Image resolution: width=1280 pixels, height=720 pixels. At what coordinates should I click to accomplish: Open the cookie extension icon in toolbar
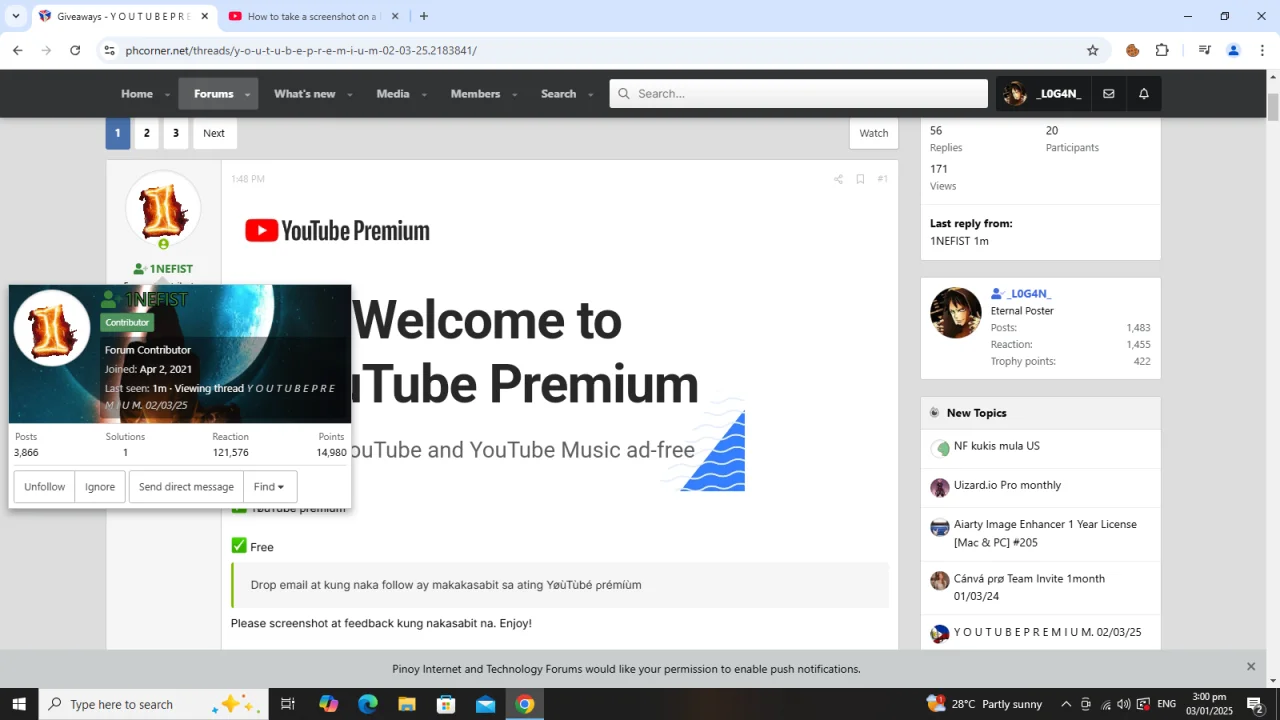pyautogui.click(x=1133, y=50)
